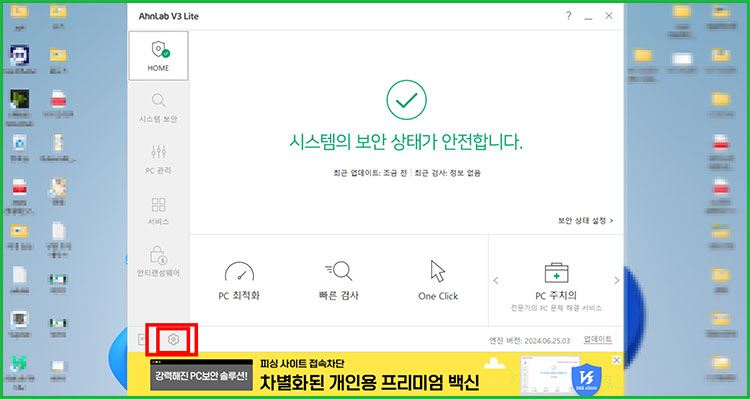Click the 시스템의 보안 상태가 안전합니다 message

click(406, 143)
